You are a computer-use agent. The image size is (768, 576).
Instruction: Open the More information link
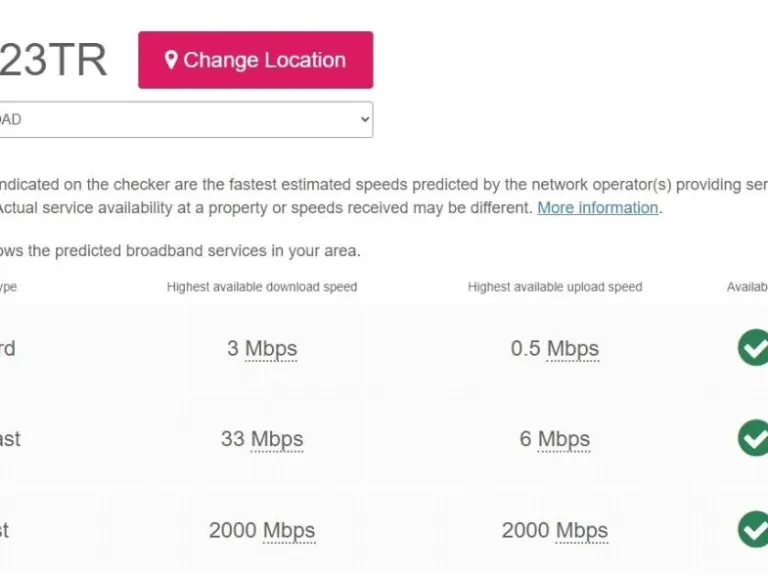[598, 208]
